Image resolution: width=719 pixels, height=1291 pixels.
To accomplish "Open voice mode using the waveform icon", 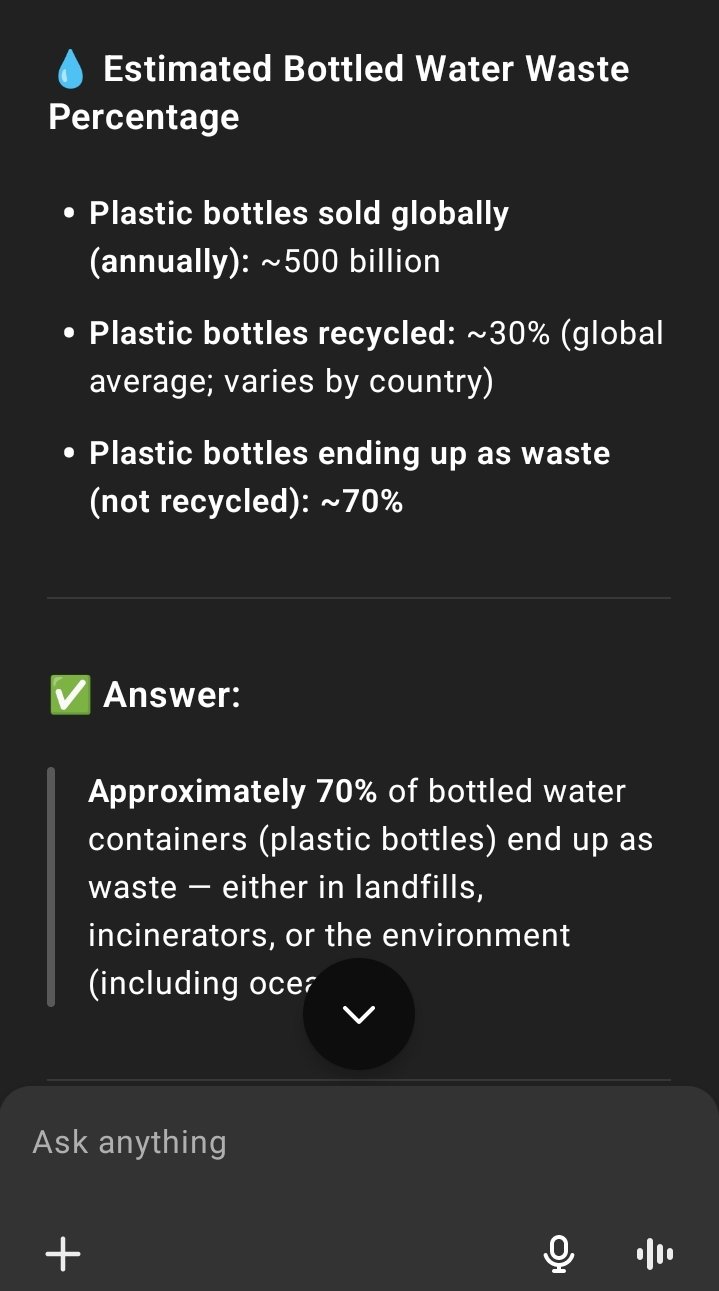I will pos(655,1253).
